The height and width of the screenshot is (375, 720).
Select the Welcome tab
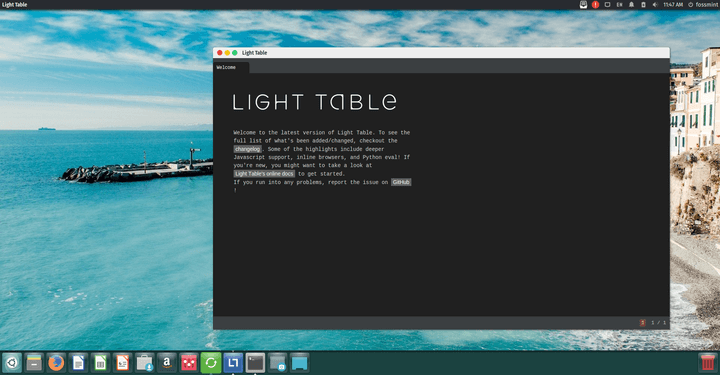[231, 67]
